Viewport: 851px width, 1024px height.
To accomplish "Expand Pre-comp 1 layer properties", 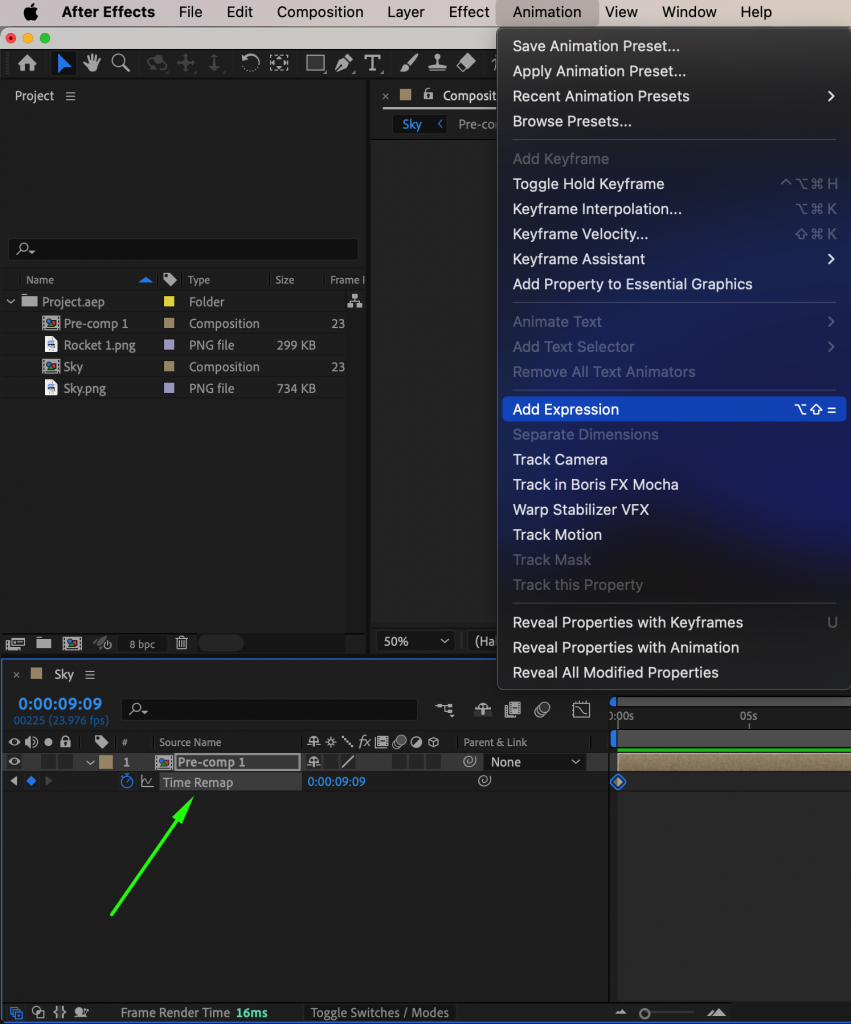I will [x=90, y=761].
